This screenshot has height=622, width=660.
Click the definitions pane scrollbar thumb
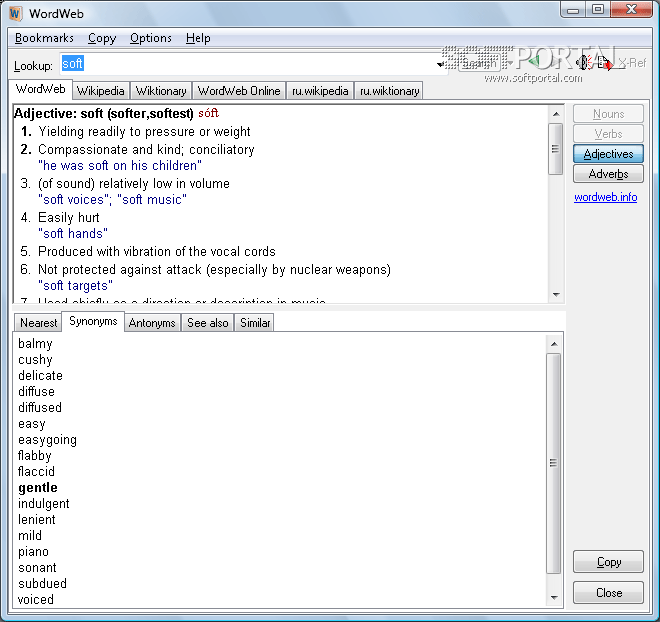(x=556, y=148)
